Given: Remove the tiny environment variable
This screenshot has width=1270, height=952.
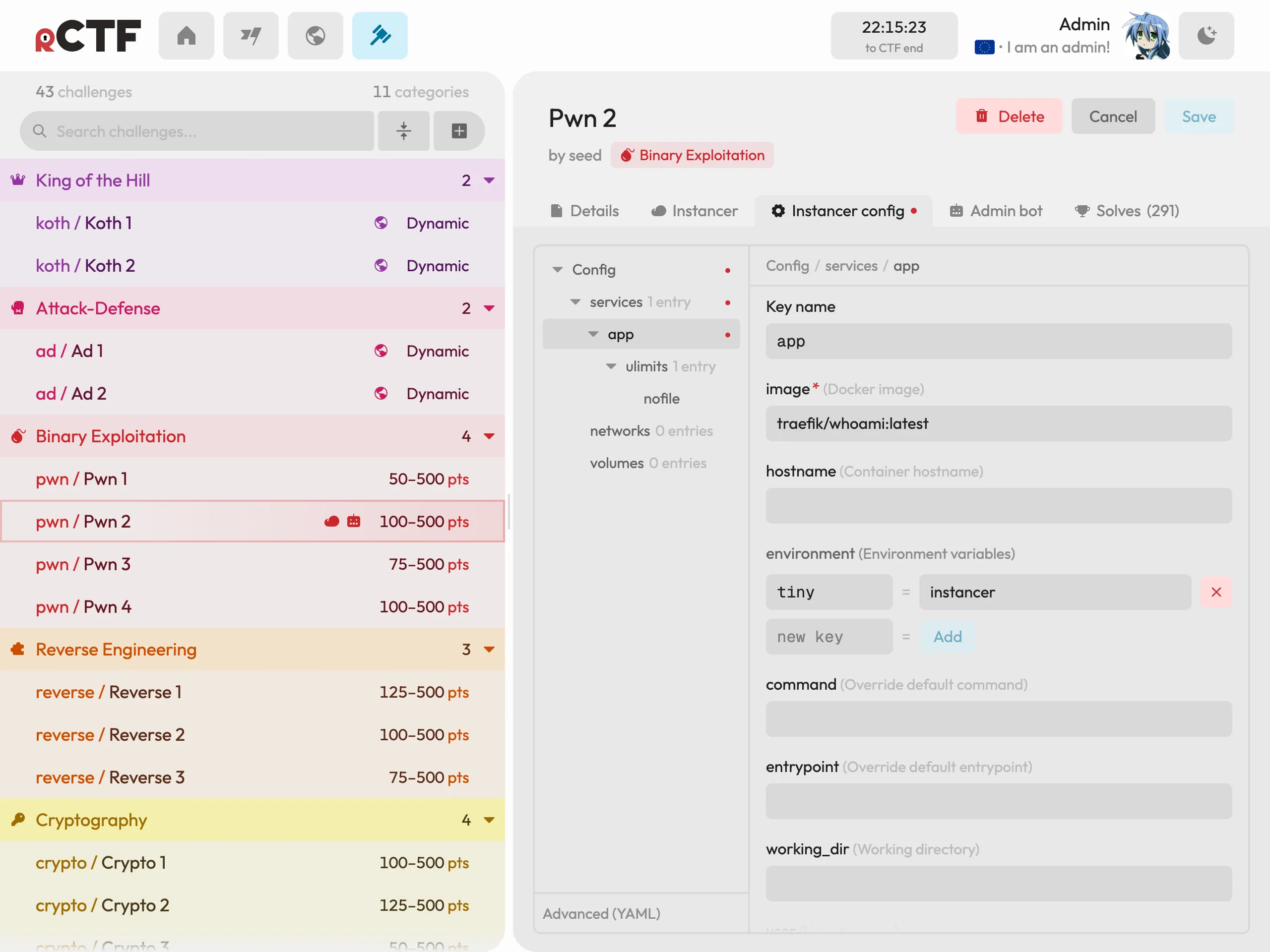Looking at the screenshot, I should tap(1216, 592).
